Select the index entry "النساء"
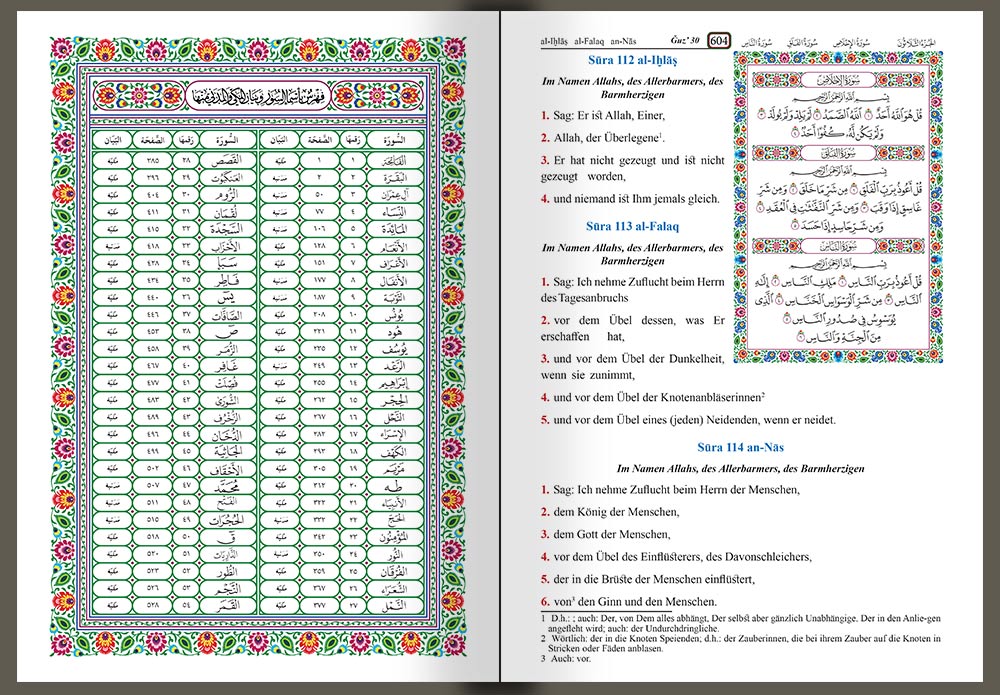 click(x=395, y=212)
